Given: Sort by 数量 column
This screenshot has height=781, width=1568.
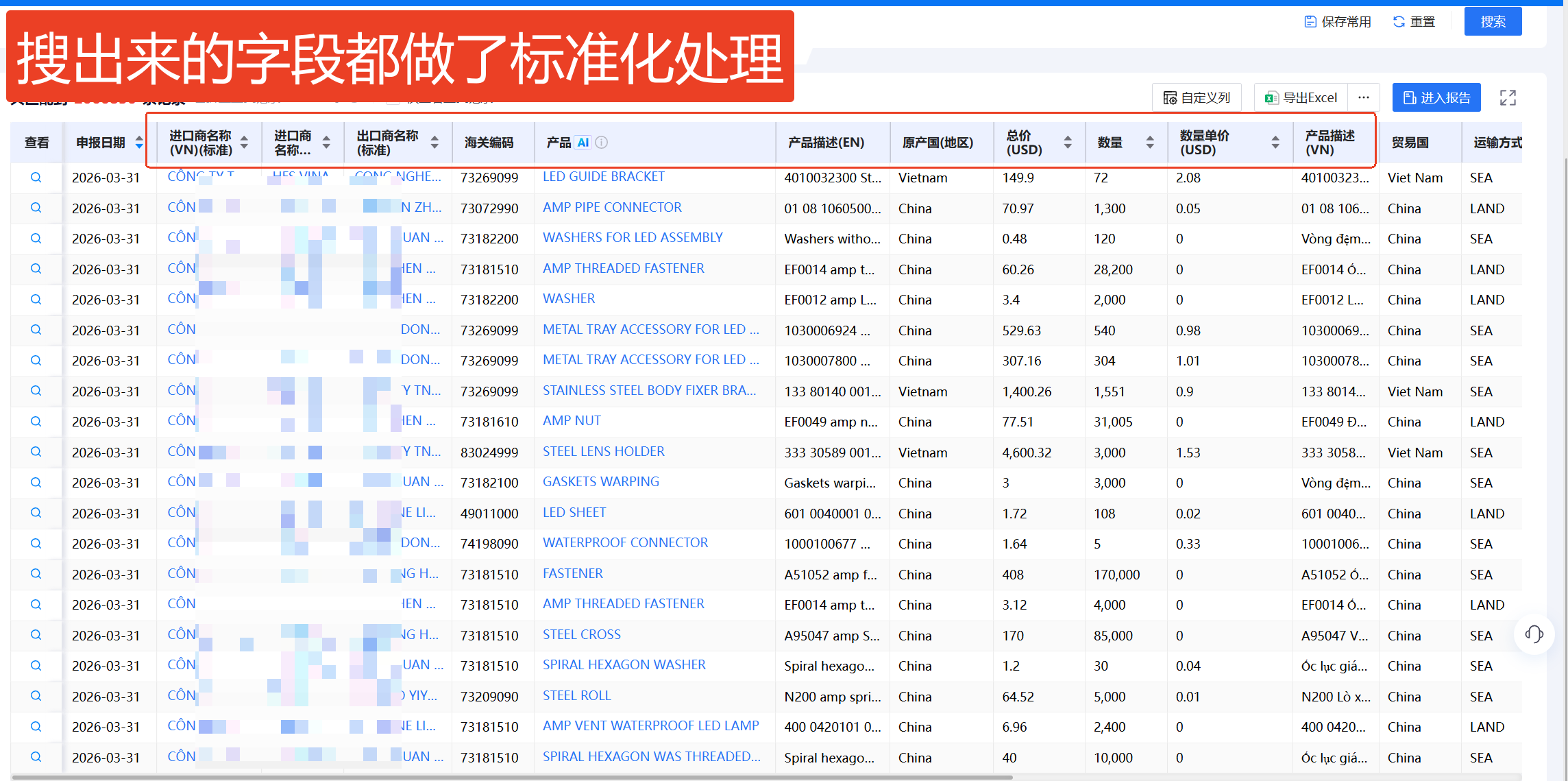Looking at the screenshot, I should click(1149, 143).
